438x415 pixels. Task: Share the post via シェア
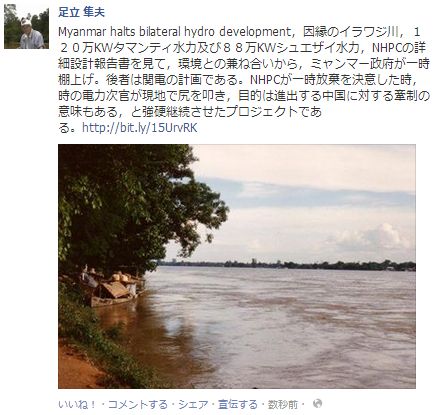193,404
